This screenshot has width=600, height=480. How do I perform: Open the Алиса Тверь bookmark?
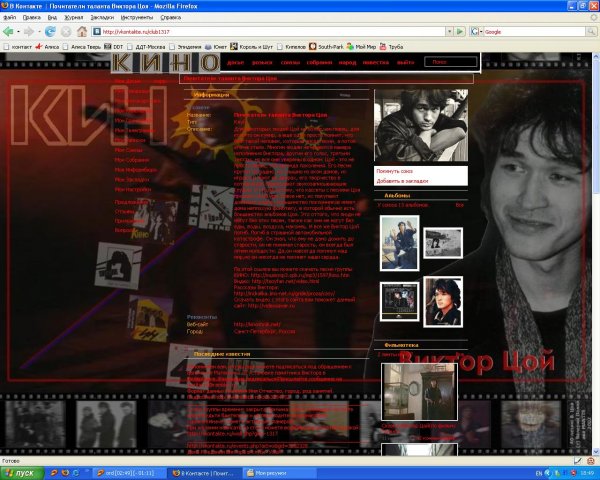(82, 47)
